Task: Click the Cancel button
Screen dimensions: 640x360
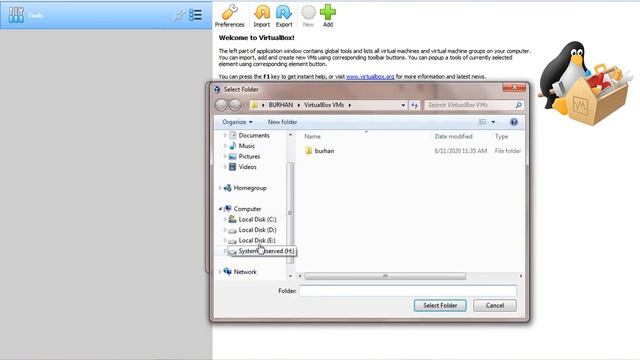Action: 495,305
